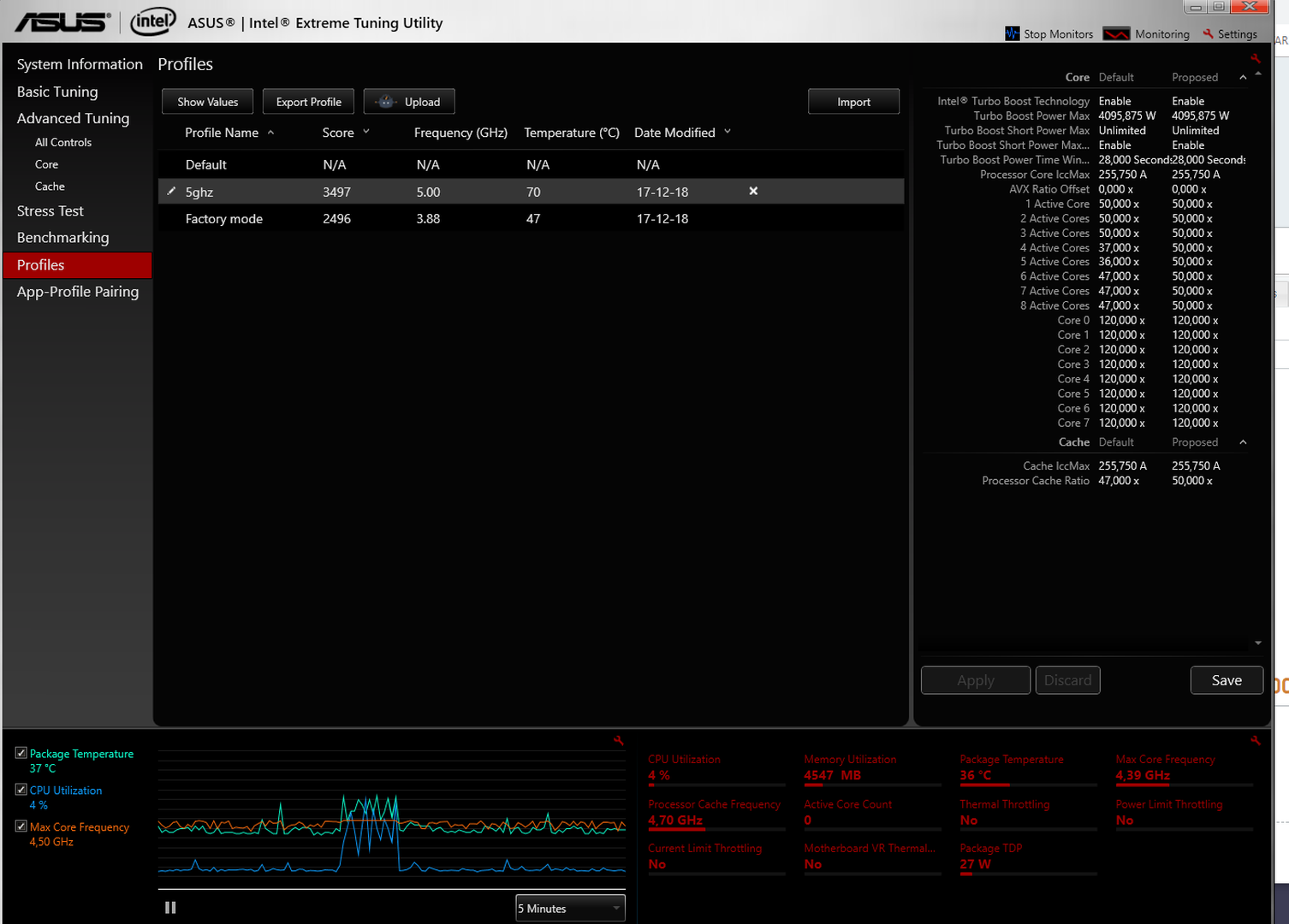
Task: Click the Temperature (°C) column header
Action: coord(572,133)
